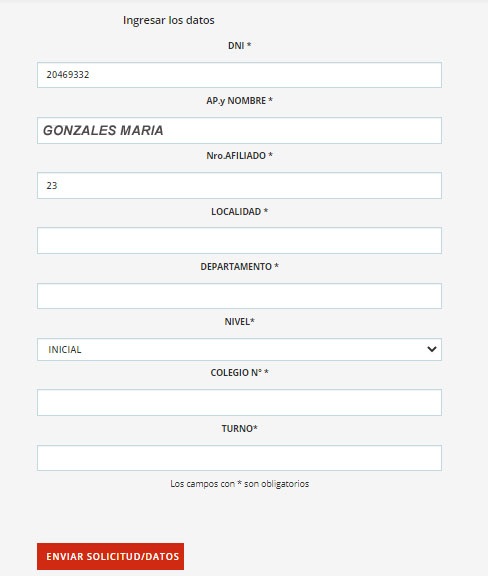Image resolution: width=488 pixels, height=576 pixels.
Task: Click the NIVEL dropdown chevron arrow
Action: (x=432, y=349)
